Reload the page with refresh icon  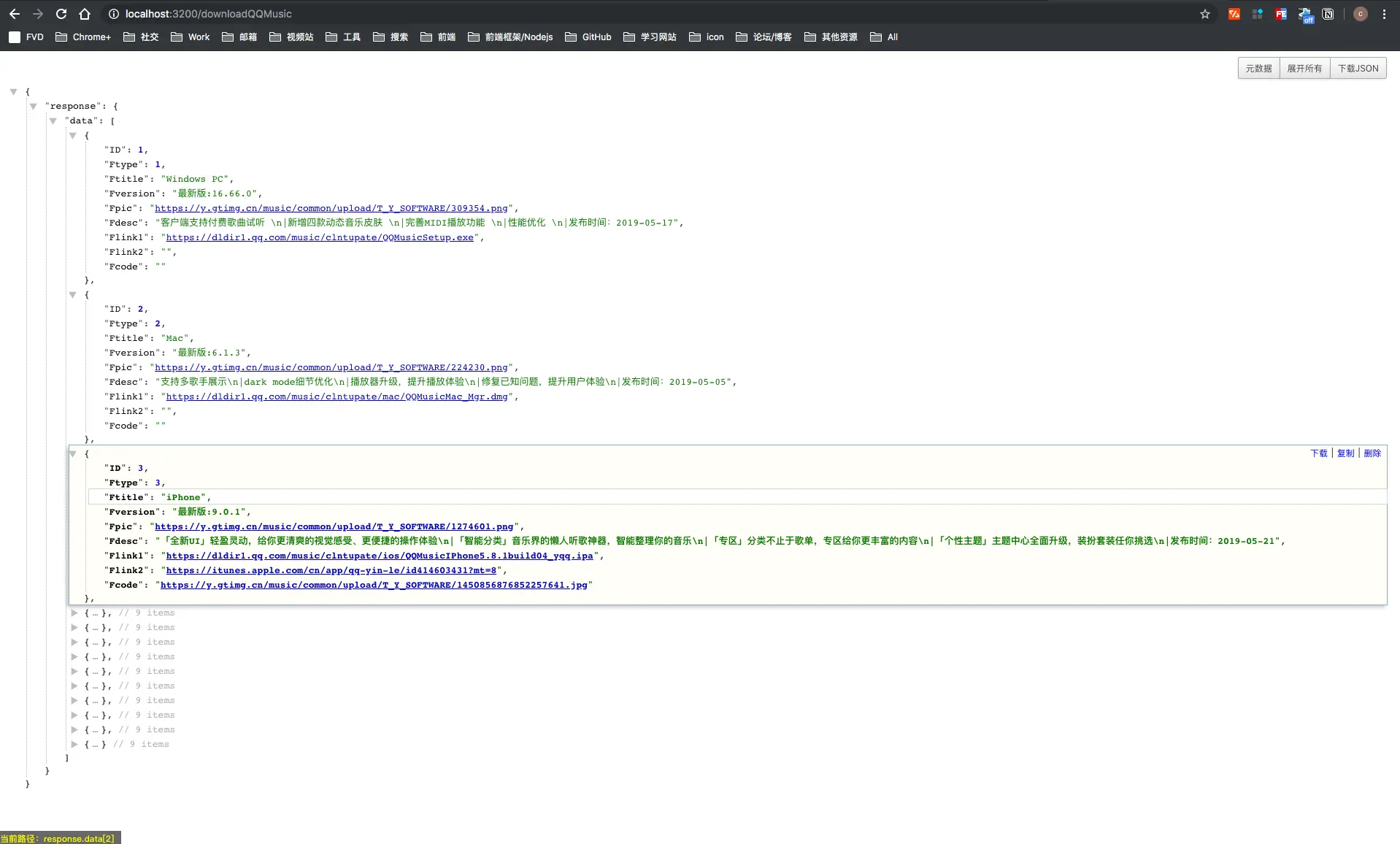(x=61, y=14)
